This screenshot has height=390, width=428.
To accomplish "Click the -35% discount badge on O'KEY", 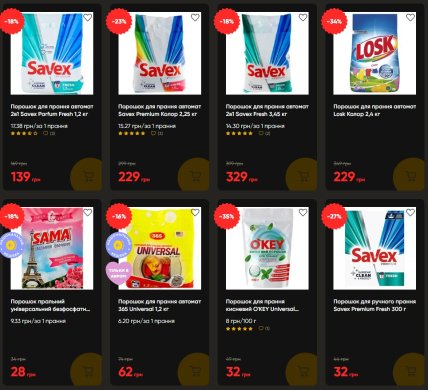I will click(227, 216).
